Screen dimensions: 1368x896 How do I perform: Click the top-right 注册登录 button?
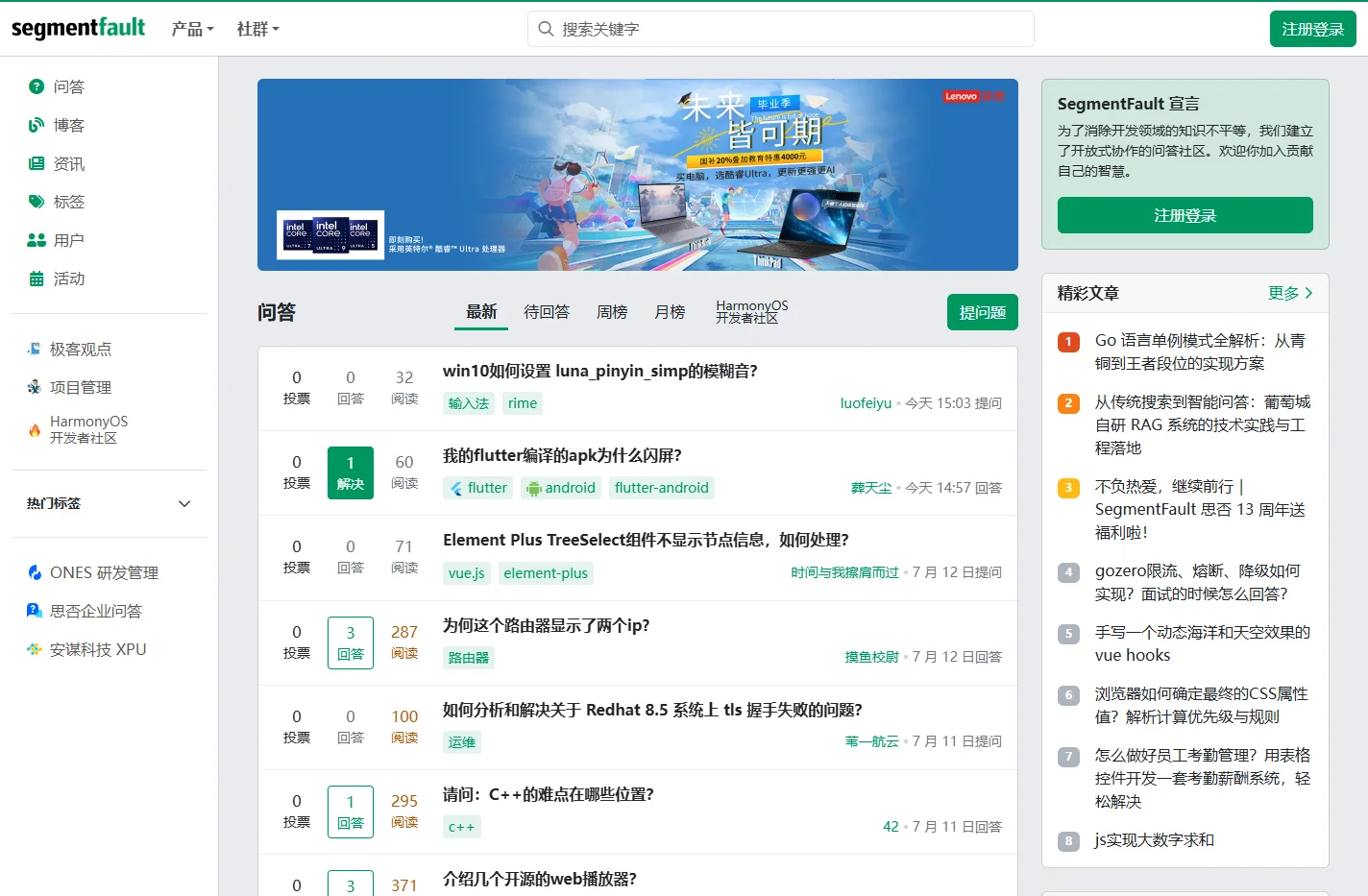(x=1312, y=29)
